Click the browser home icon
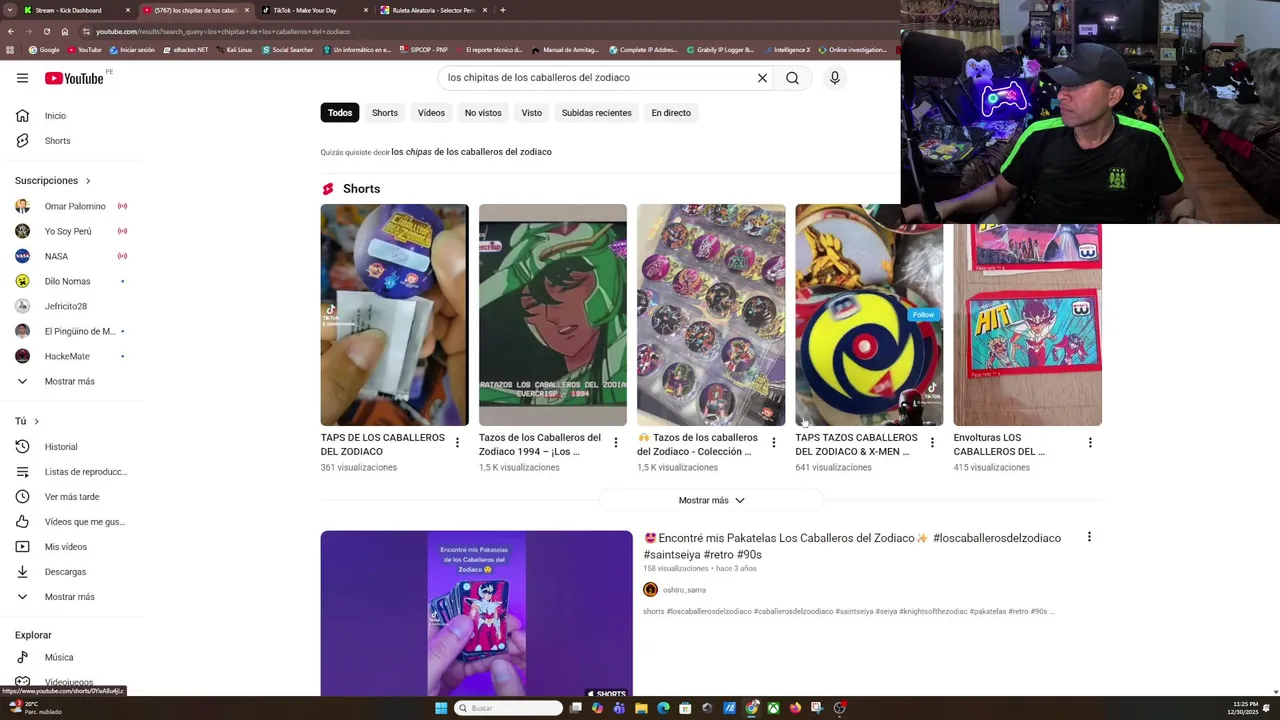 [x=65, y=31]
